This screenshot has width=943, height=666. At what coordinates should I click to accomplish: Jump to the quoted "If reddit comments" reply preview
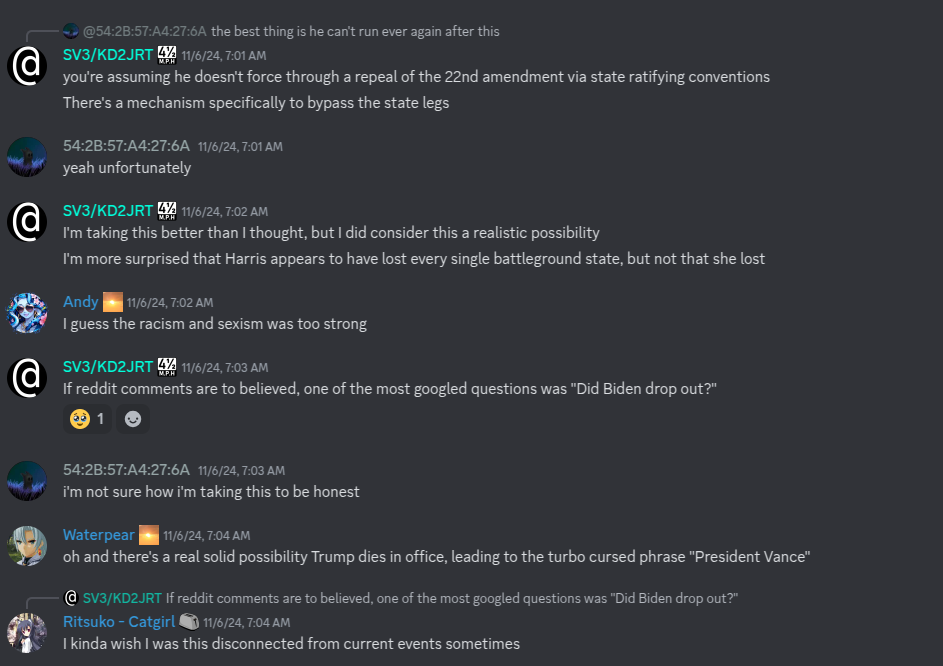452,598
